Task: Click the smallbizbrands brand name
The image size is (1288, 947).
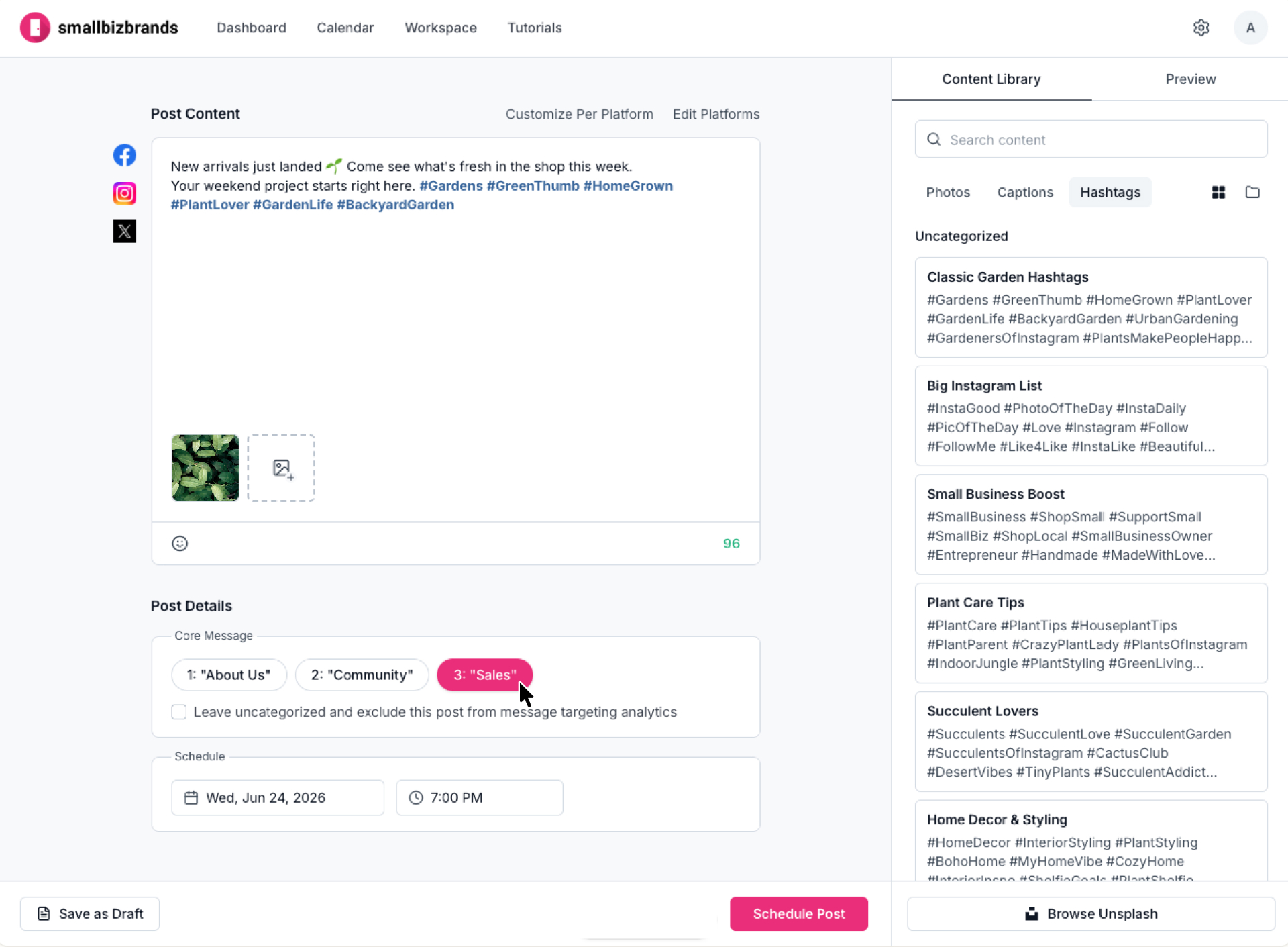Action: click(x=118, y=28)
